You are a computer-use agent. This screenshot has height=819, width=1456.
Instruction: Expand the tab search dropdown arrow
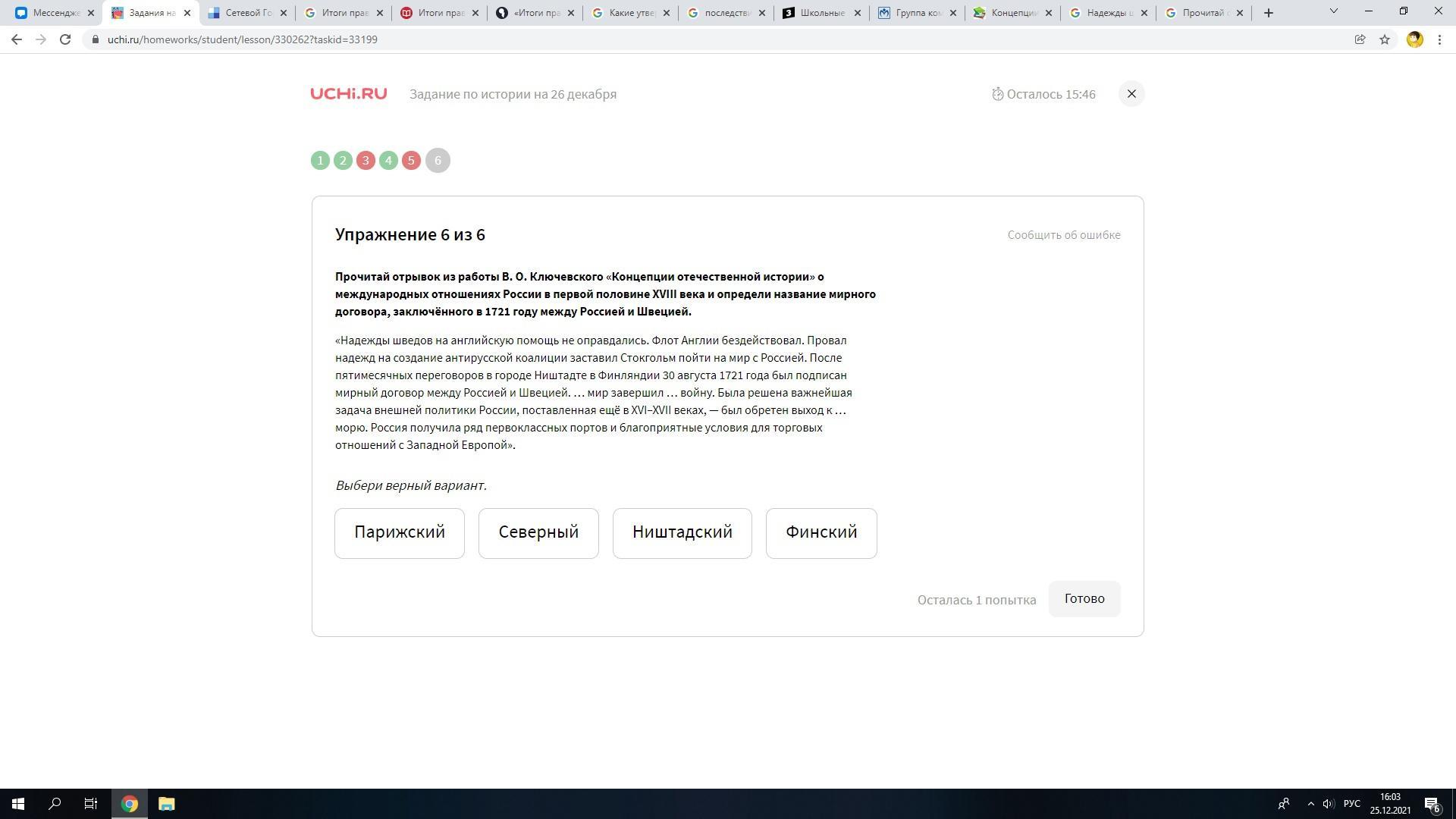point(1333,11)
